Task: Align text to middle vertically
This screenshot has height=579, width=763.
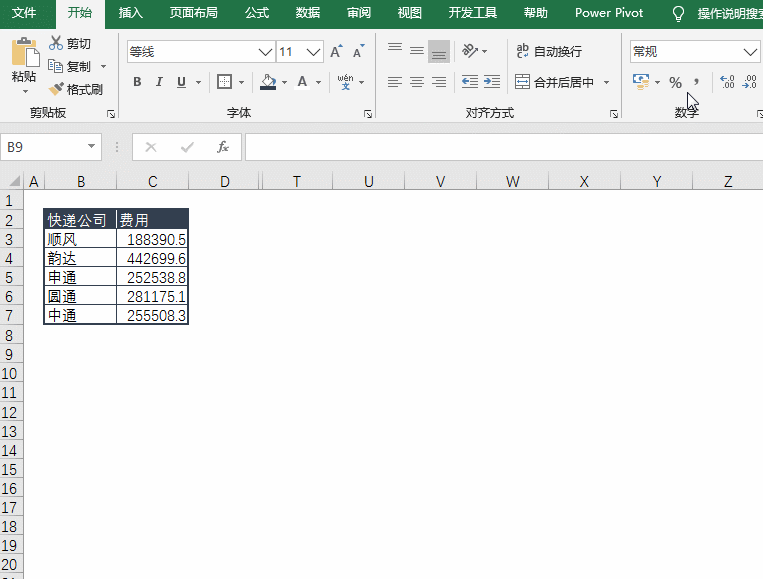Action: point(417,51)
